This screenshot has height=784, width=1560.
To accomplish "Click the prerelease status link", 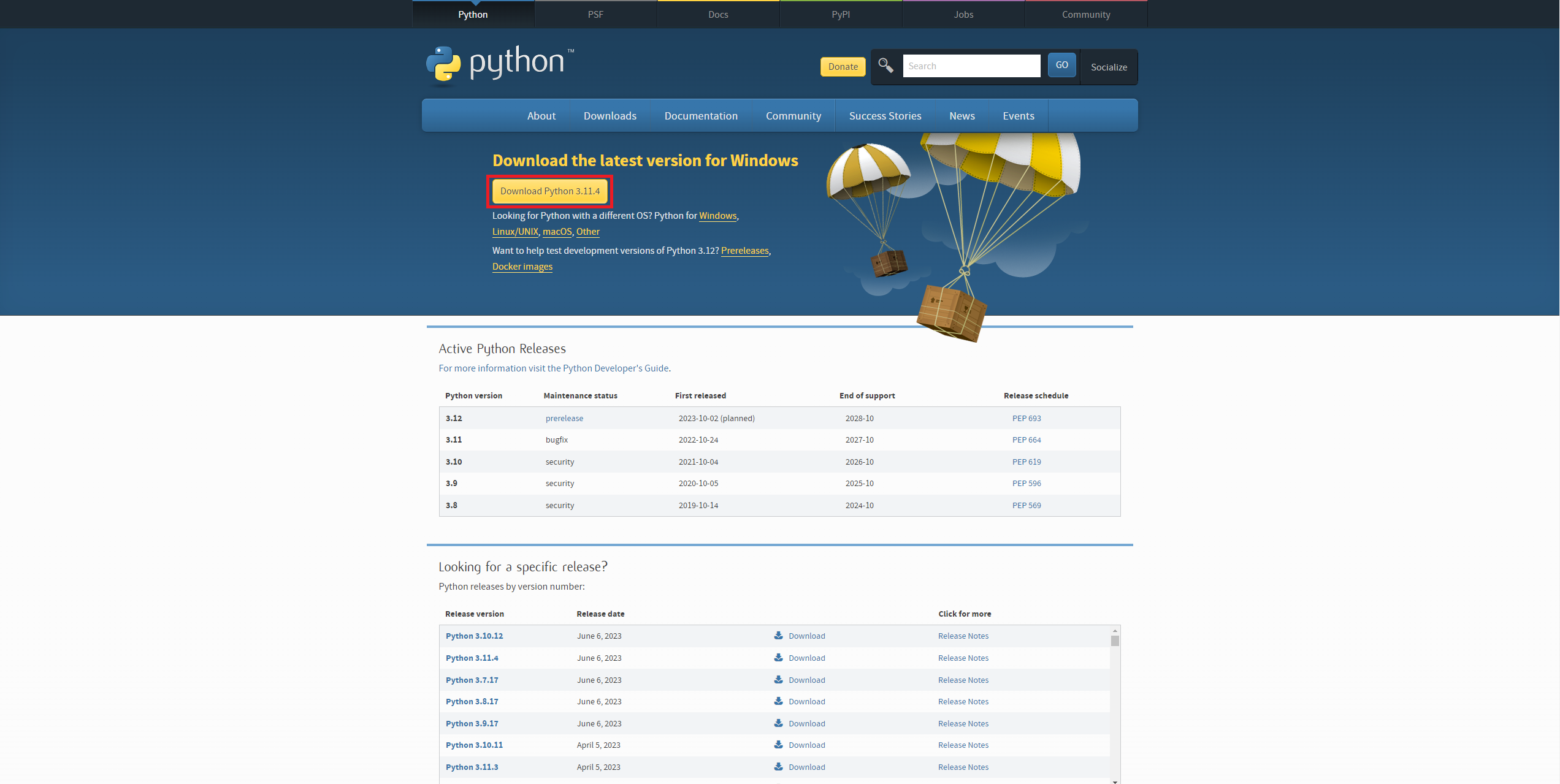I will pos(564,418).
